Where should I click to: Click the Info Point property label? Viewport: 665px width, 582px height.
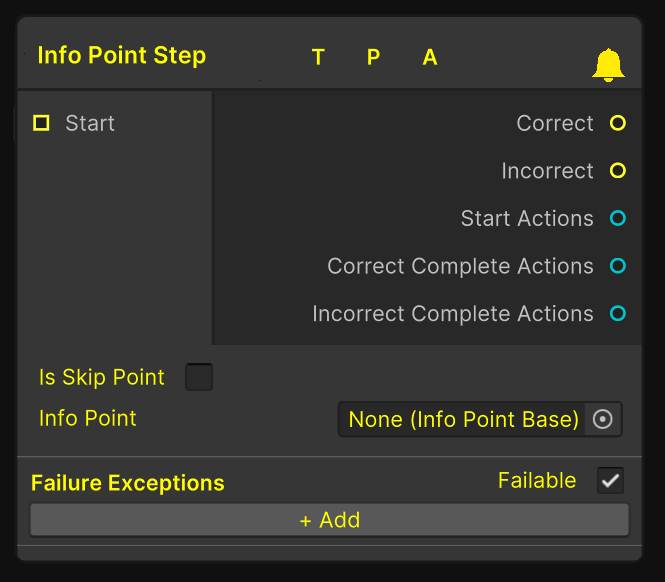(87, 418)
